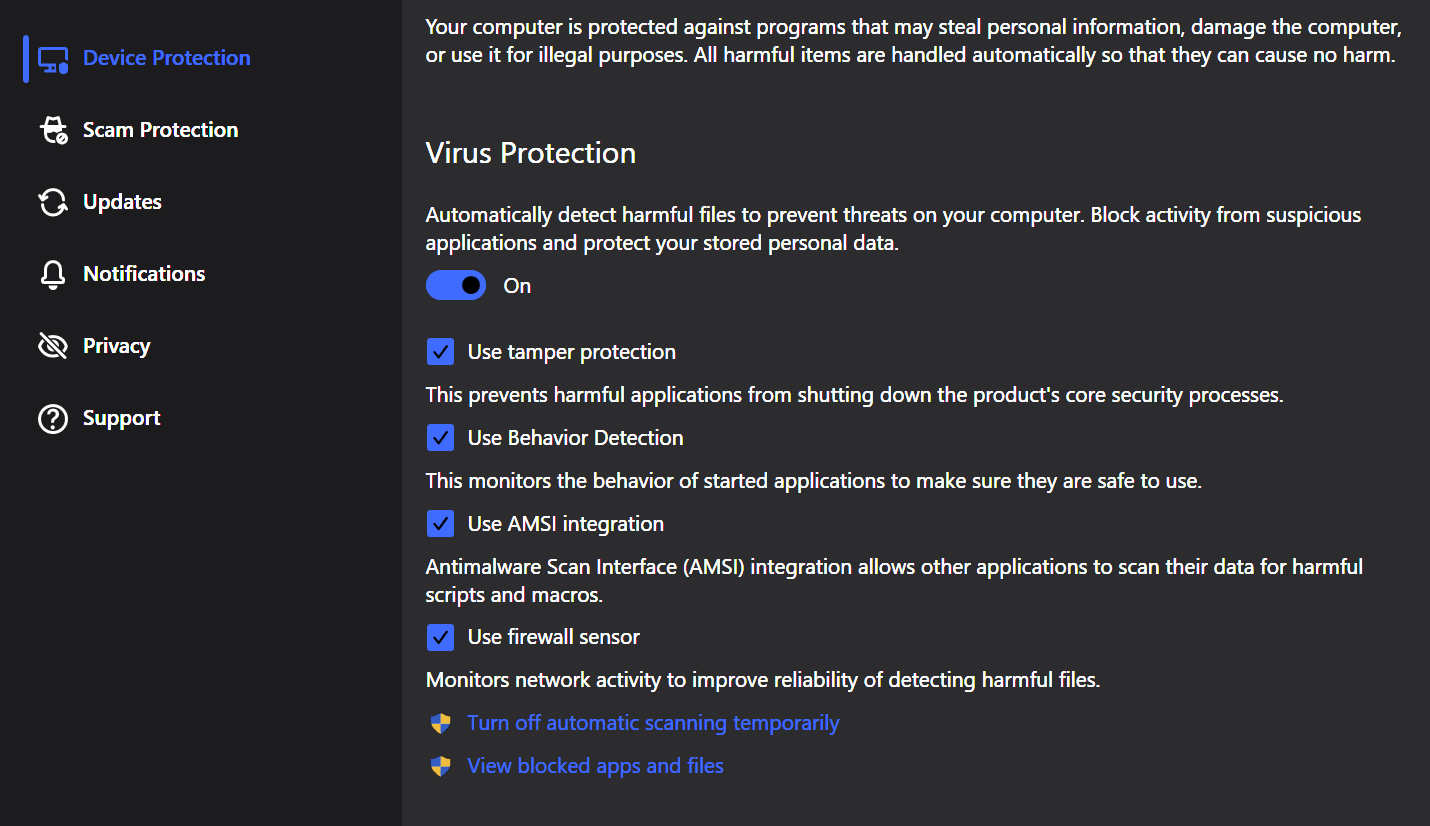Click the Device Protection monitor icon
The image size is (1430, 826).
[53, 59]
